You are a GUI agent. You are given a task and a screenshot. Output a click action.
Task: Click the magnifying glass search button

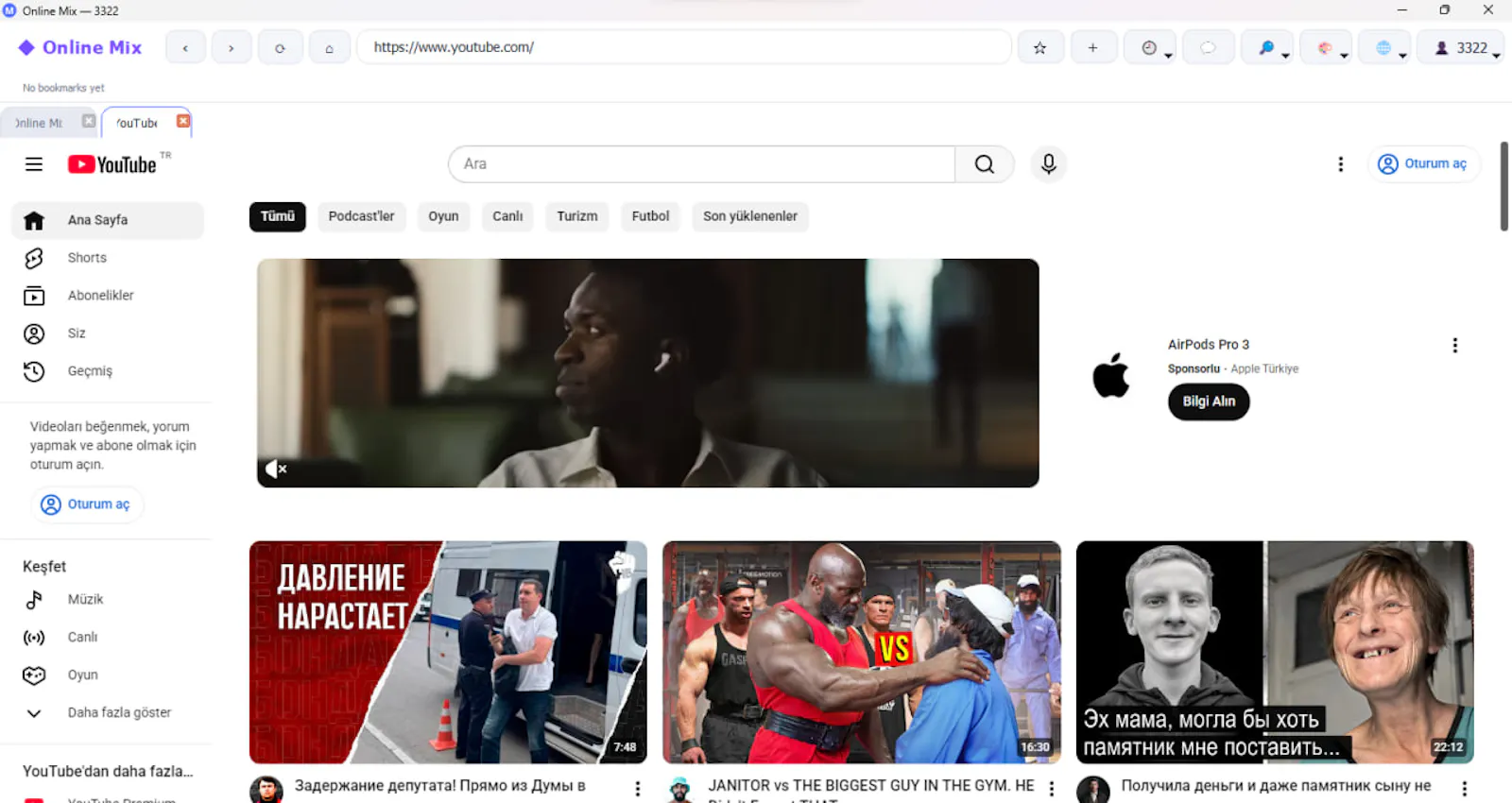[x=985, y=164]
